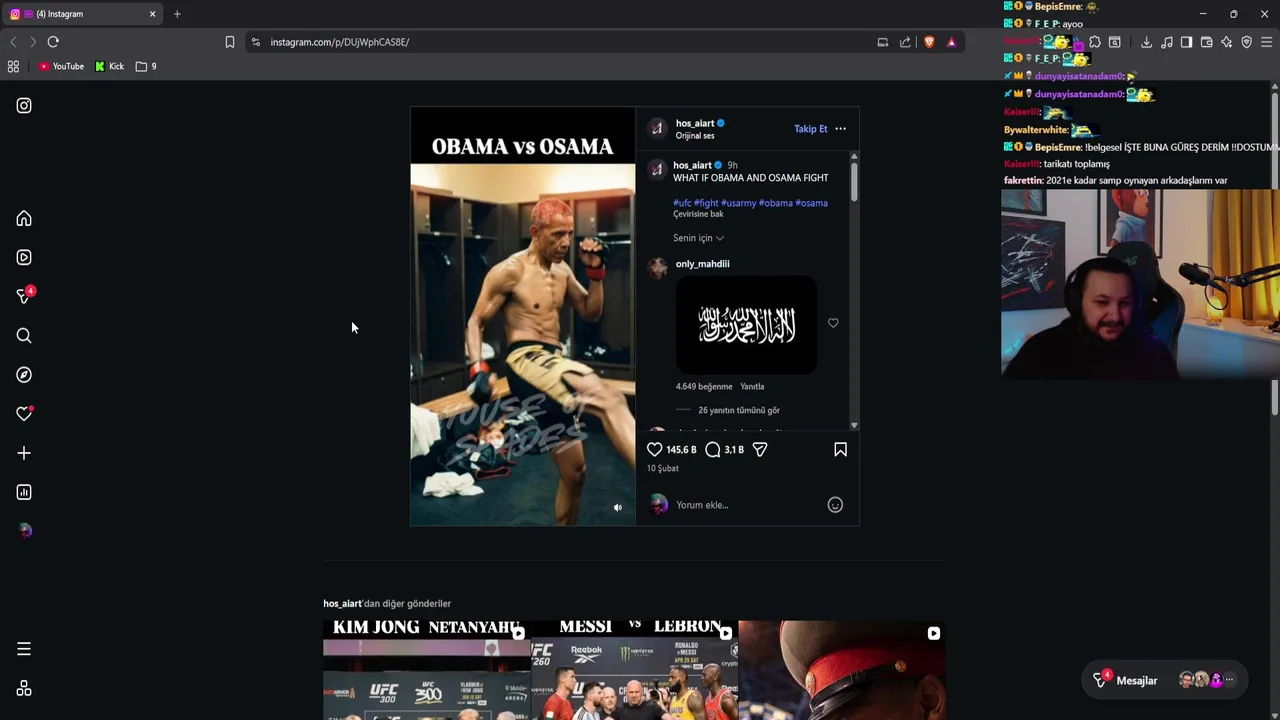Open browser extensions puzzle icon

click(1095, 42)
